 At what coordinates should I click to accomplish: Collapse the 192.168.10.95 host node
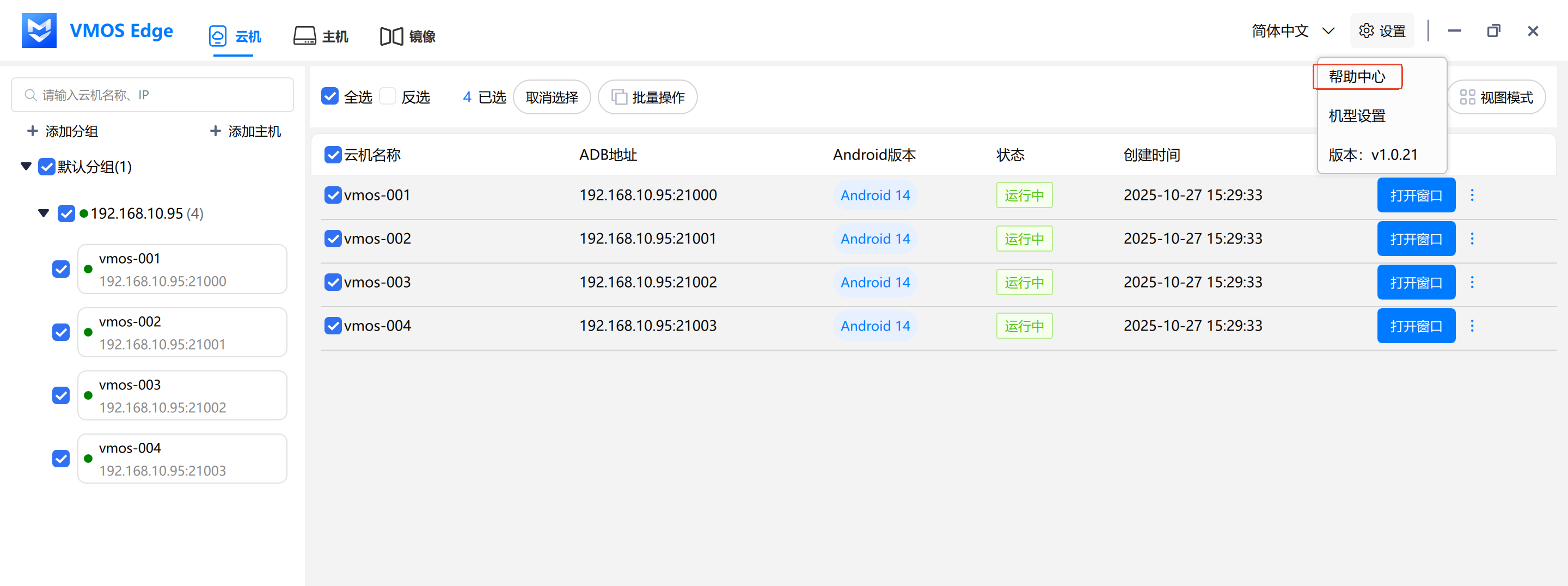tap(44, 213)
